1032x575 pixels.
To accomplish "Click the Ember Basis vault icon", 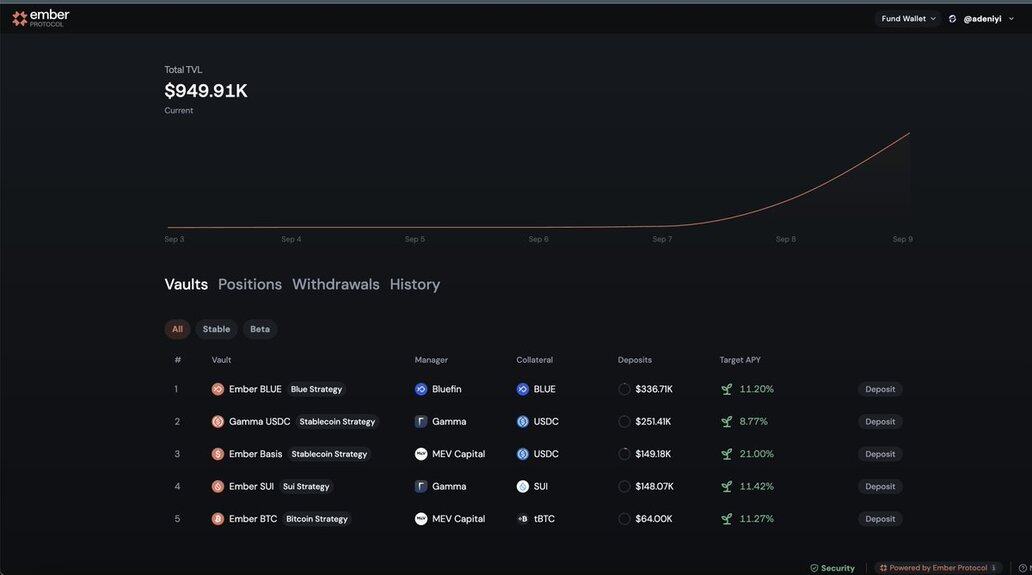I will 217,454.
